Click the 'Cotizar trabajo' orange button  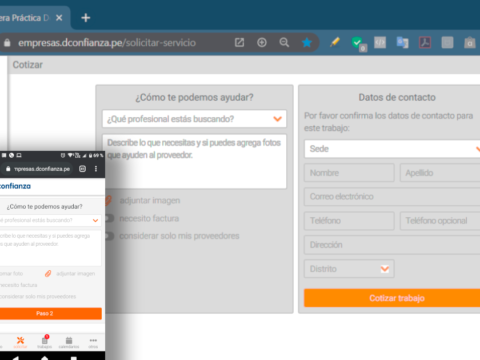click(392, 298)
